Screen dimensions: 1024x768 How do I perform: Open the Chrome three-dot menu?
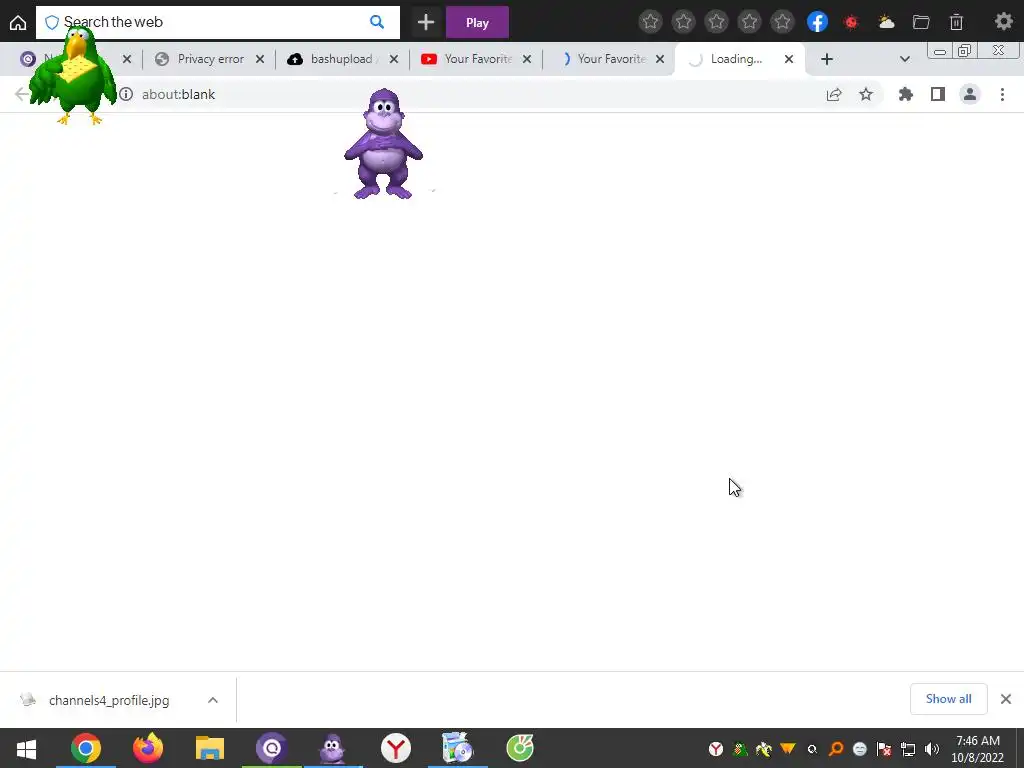pyautogui.click(x=1002, y=95)
